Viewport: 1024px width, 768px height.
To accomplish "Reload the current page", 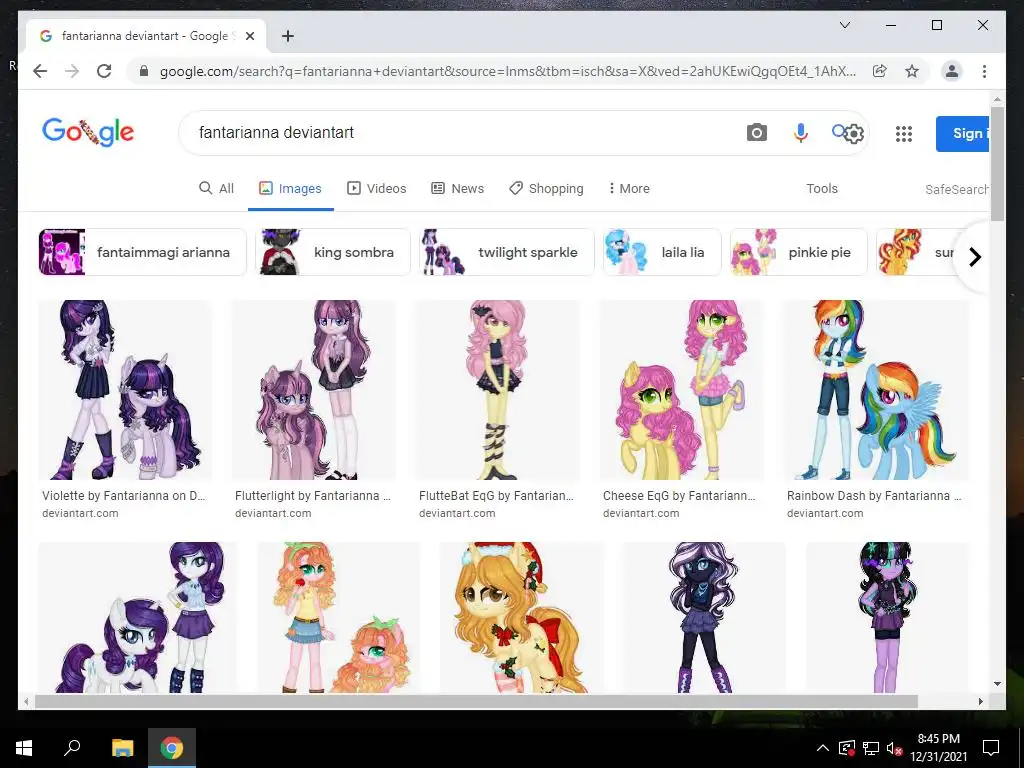I will (104, 71).
